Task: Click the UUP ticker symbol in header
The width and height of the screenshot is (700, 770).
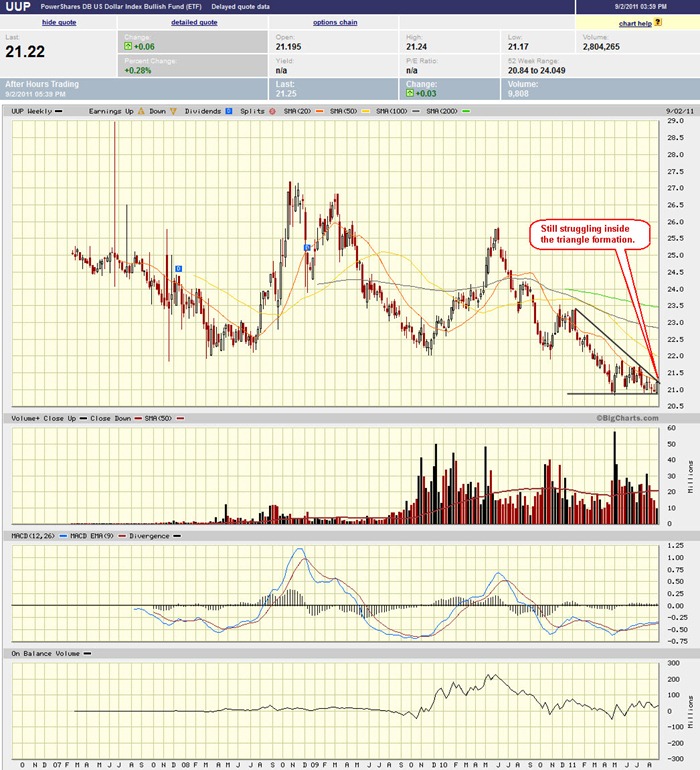Action: tap(18, 7)
